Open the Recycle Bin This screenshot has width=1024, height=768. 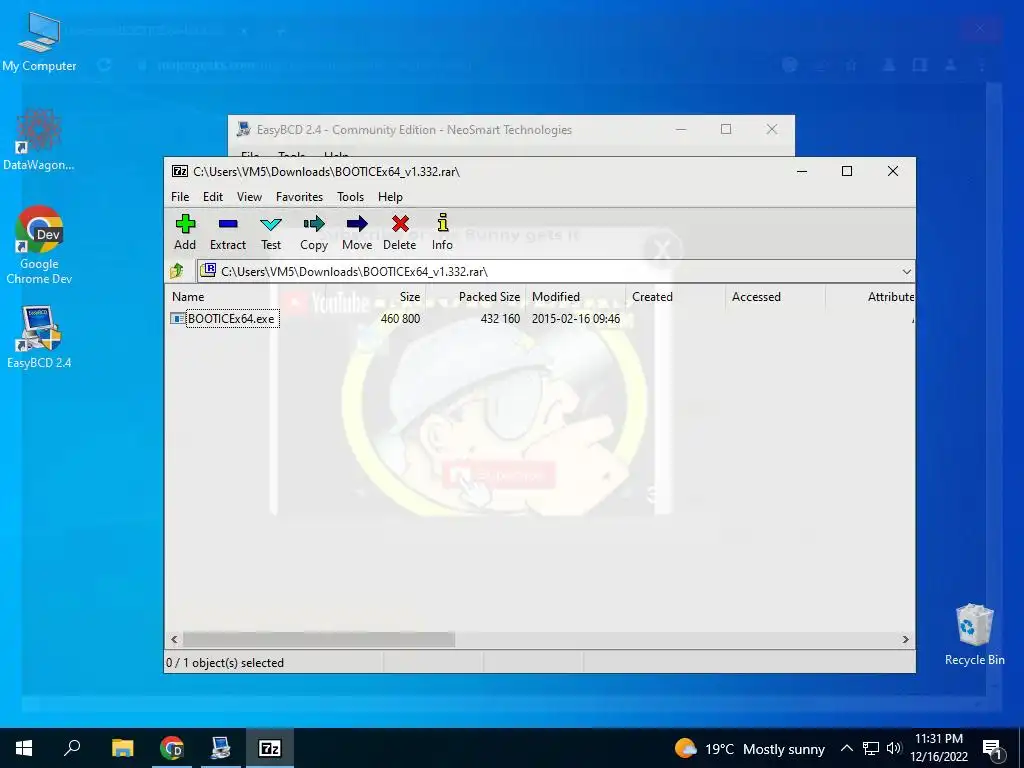point(974,635)
